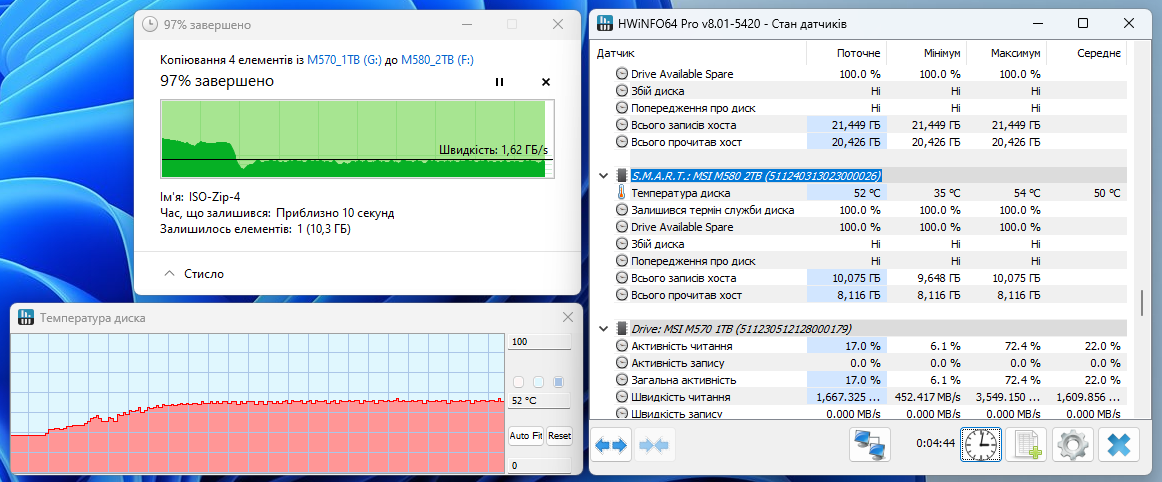The height and width of the screenshot is (482, 1162).
Task: Pause the file copy operation
Action: pos(499,82)
